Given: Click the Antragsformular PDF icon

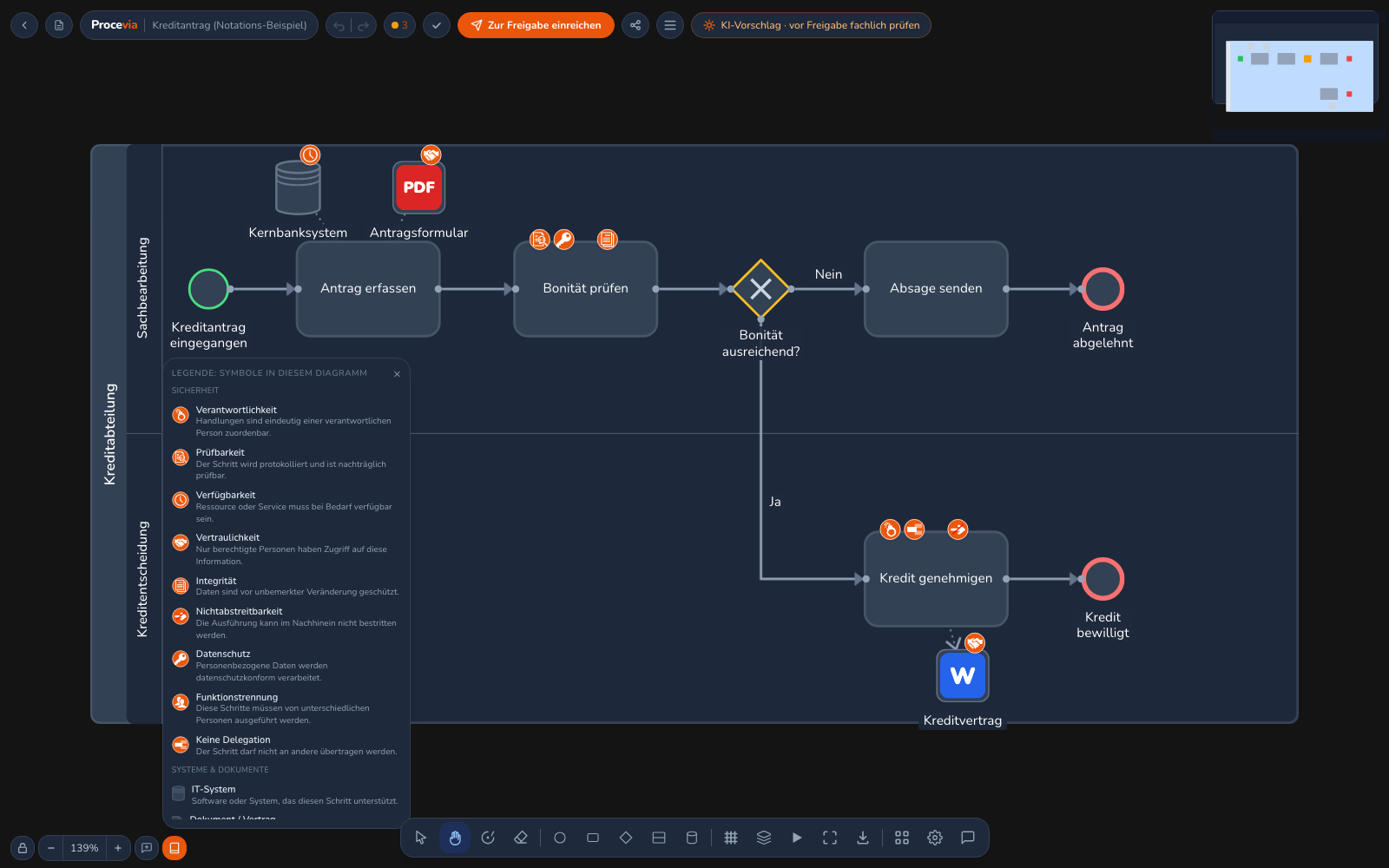Looking at the screenshot, I should (x=418, y=187).
